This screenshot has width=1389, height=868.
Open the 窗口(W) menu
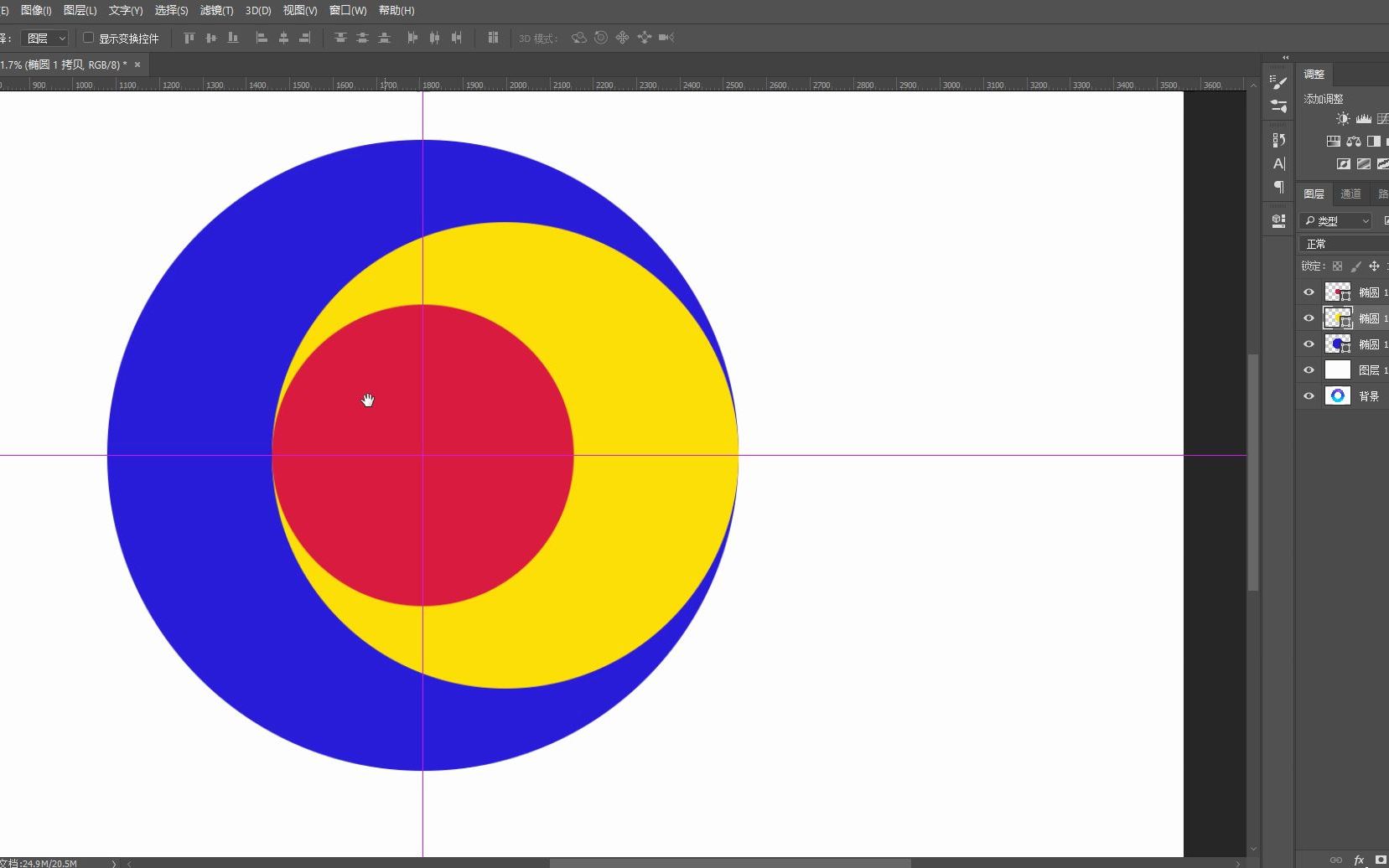point(348,10)
